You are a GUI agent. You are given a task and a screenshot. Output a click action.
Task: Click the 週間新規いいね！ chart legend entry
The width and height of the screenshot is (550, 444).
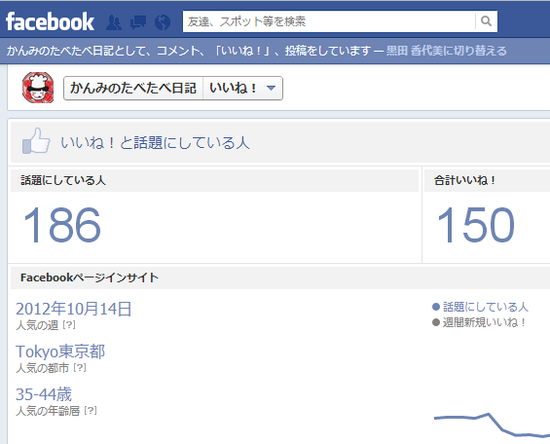[x=479, y=322]
